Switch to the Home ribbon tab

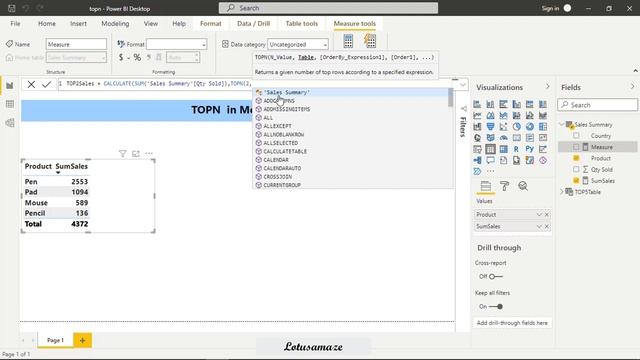(47, 24)
